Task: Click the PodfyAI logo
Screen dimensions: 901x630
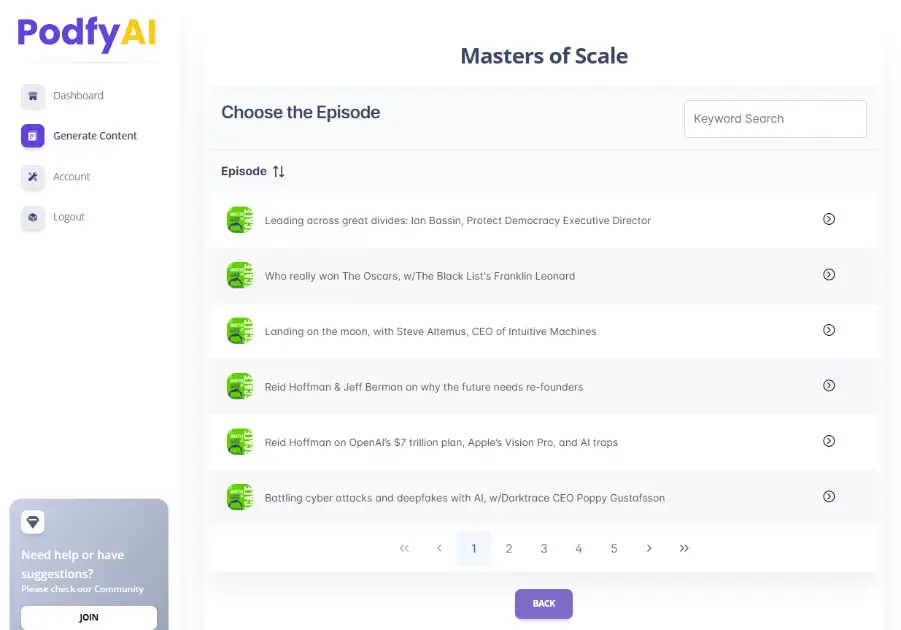Action: 86,35
